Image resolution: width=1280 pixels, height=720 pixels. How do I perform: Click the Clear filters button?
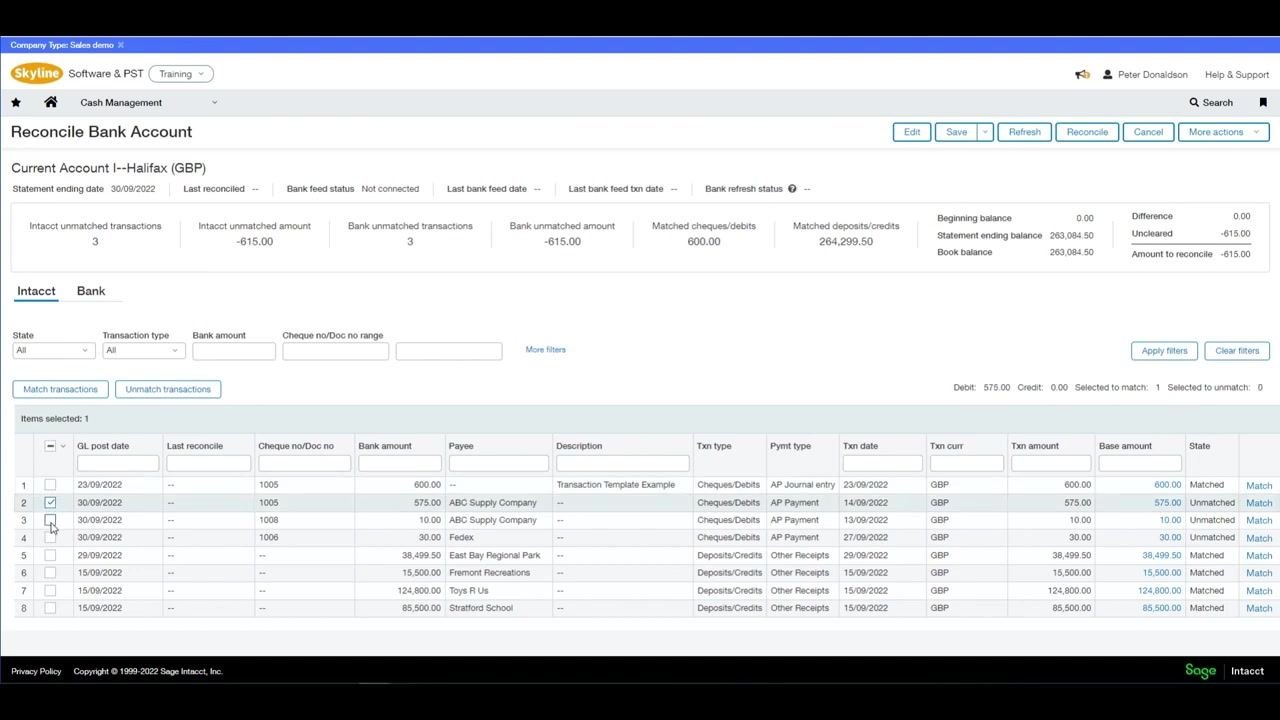[x=1237, y=351]
